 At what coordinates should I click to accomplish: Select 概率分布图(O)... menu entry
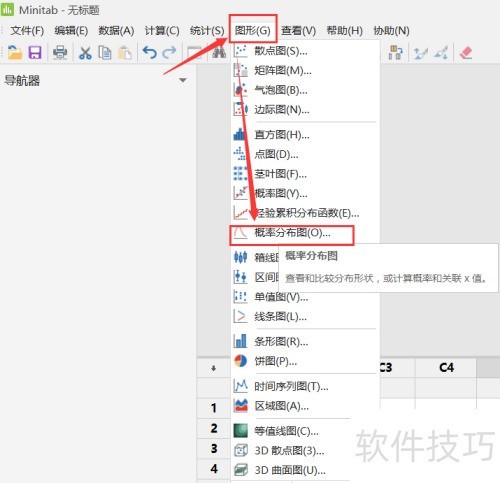coord(305,233)
